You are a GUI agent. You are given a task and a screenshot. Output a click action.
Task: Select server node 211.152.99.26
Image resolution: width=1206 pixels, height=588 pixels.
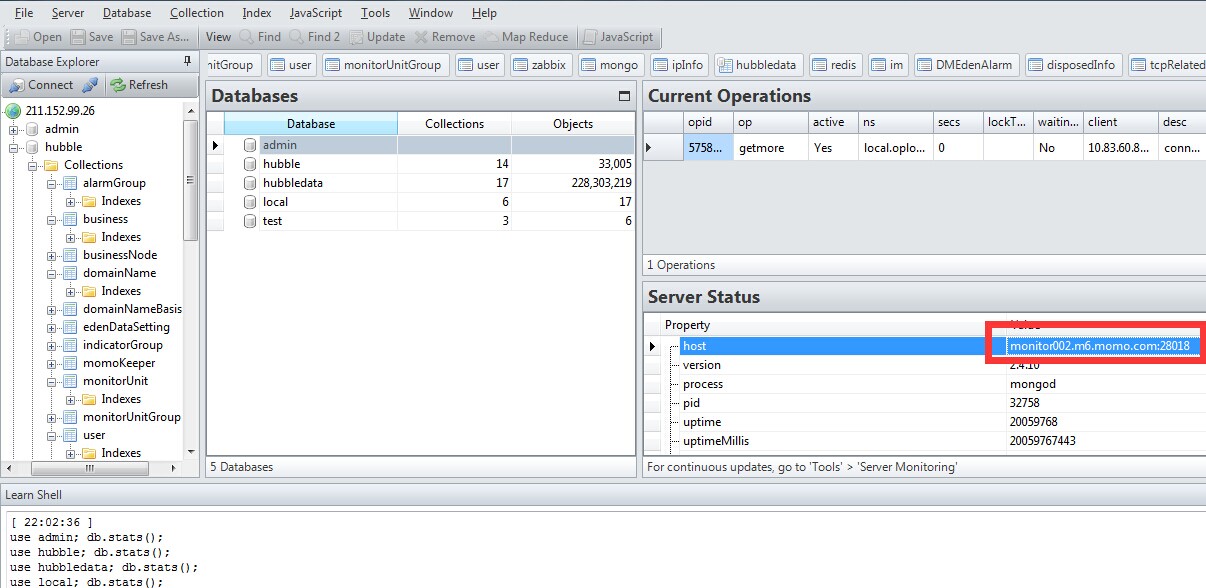(60, 111)
